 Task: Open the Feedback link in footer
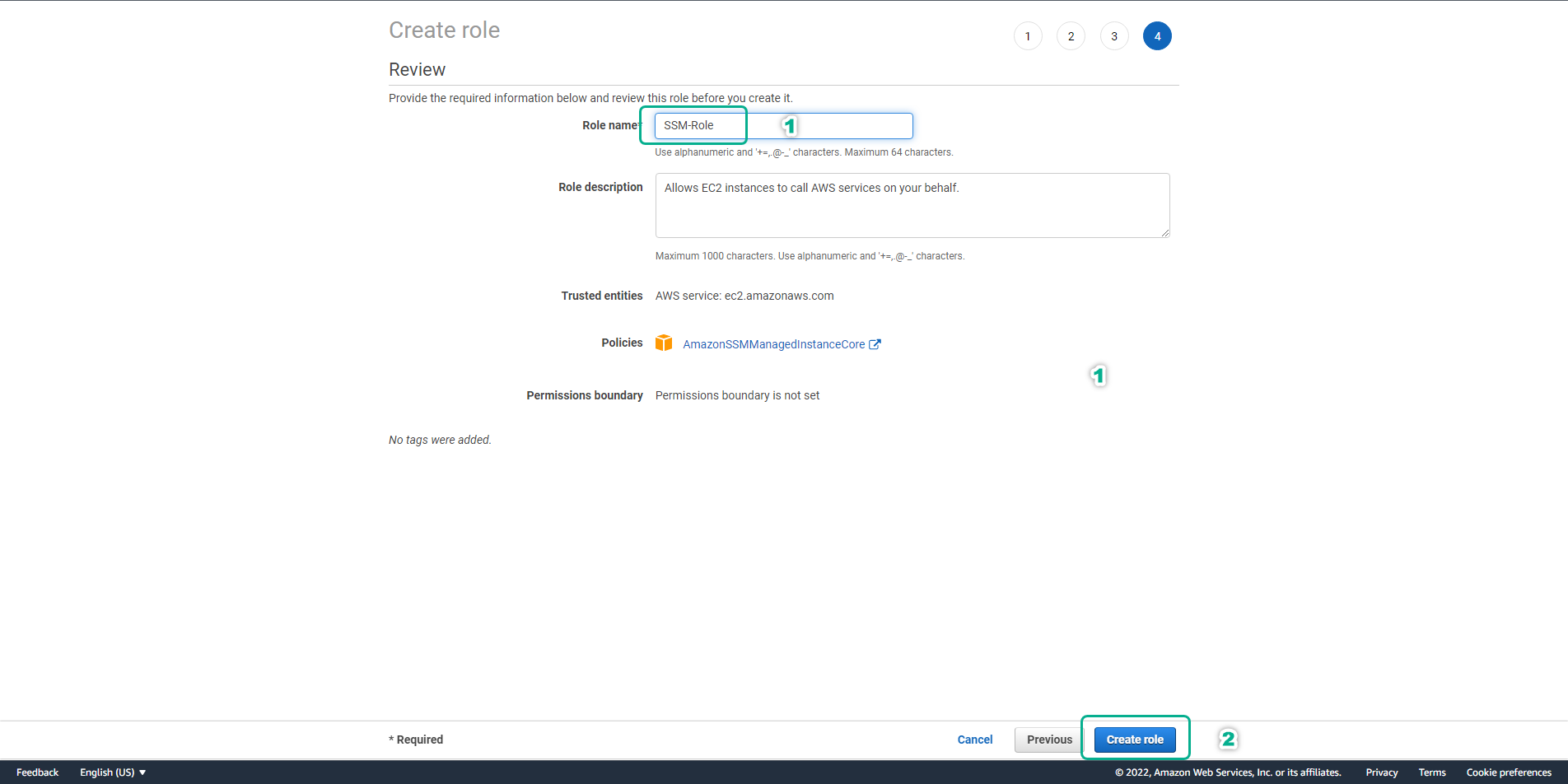pos(37,772)
